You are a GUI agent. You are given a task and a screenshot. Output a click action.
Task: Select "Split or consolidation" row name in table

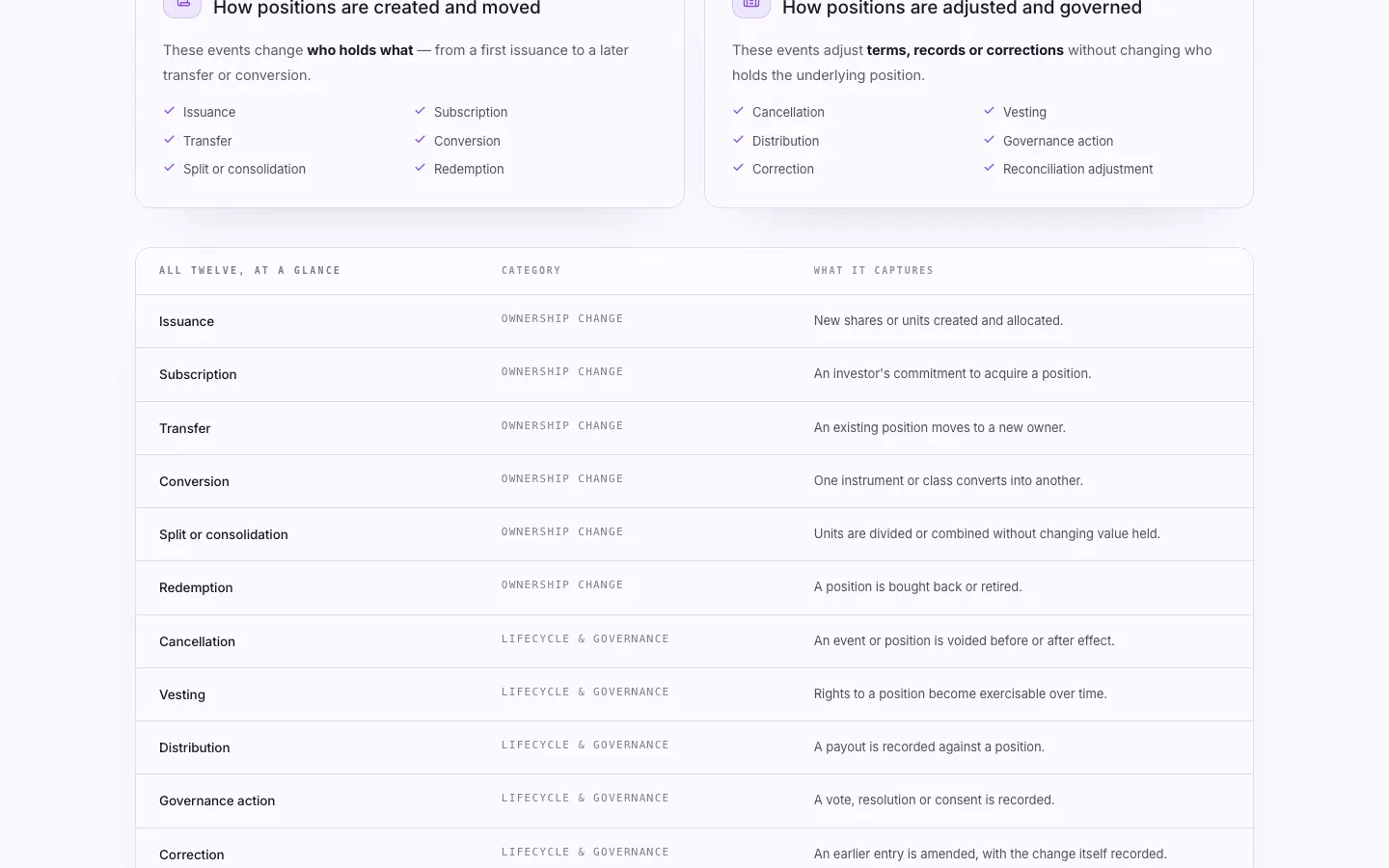[224, 534]
